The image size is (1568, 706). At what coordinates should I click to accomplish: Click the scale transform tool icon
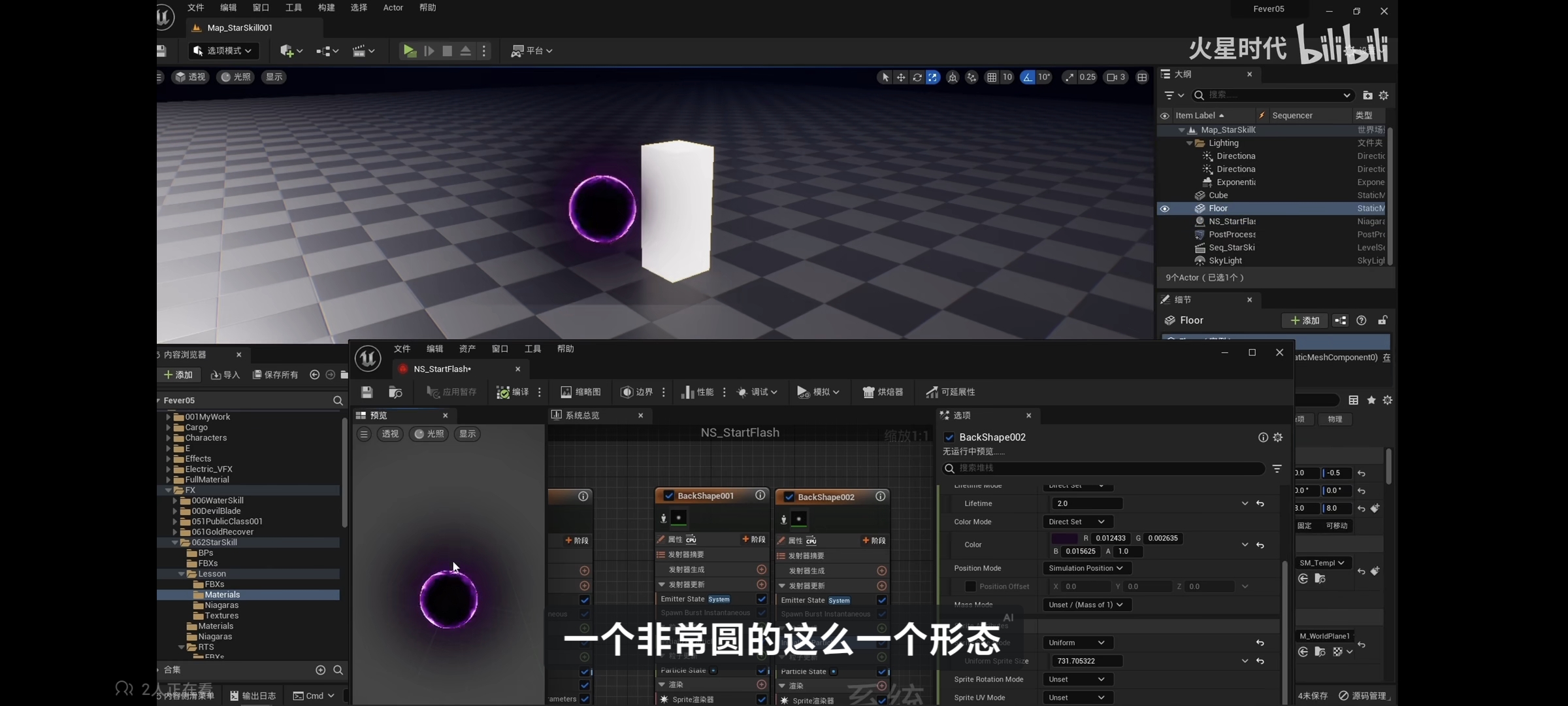[933, 77]
